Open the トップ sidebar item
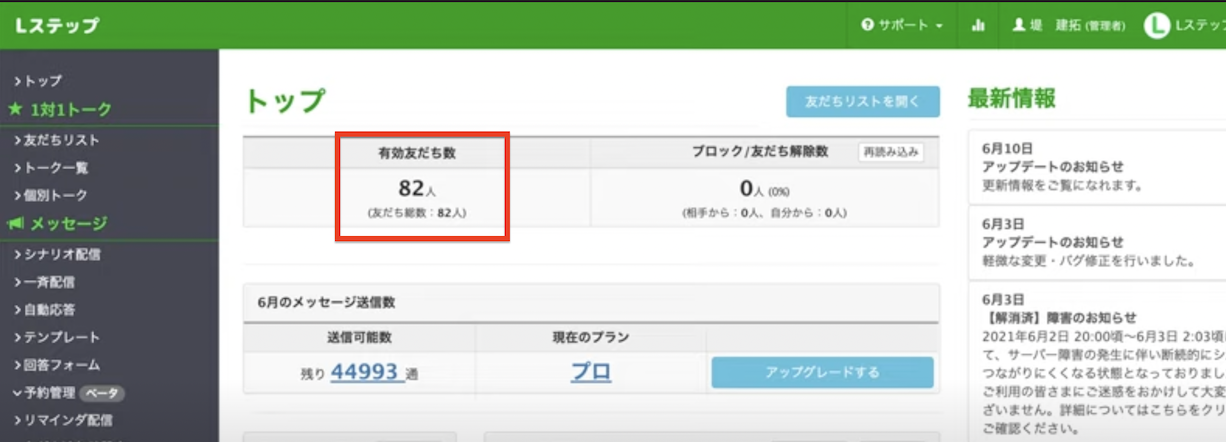The height and width of the screenshot is (442, 1226). (x=39, y=80)
